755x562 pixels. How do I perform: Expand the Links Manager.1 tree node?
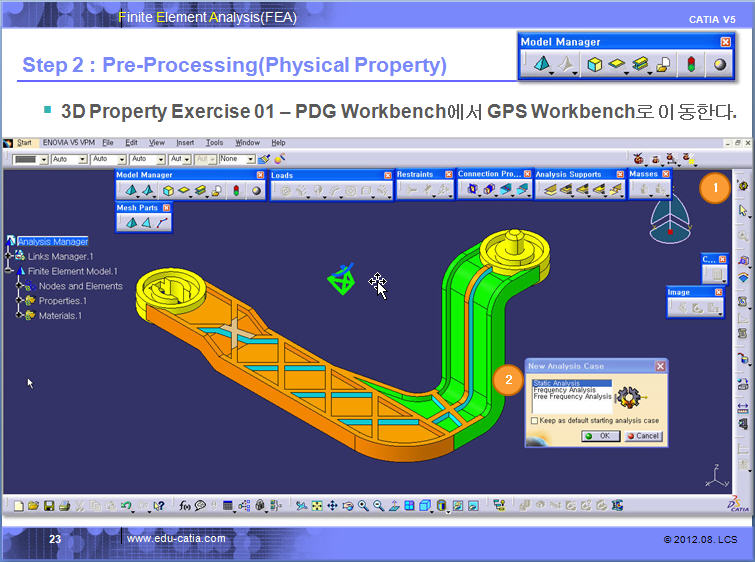[8, 256]
